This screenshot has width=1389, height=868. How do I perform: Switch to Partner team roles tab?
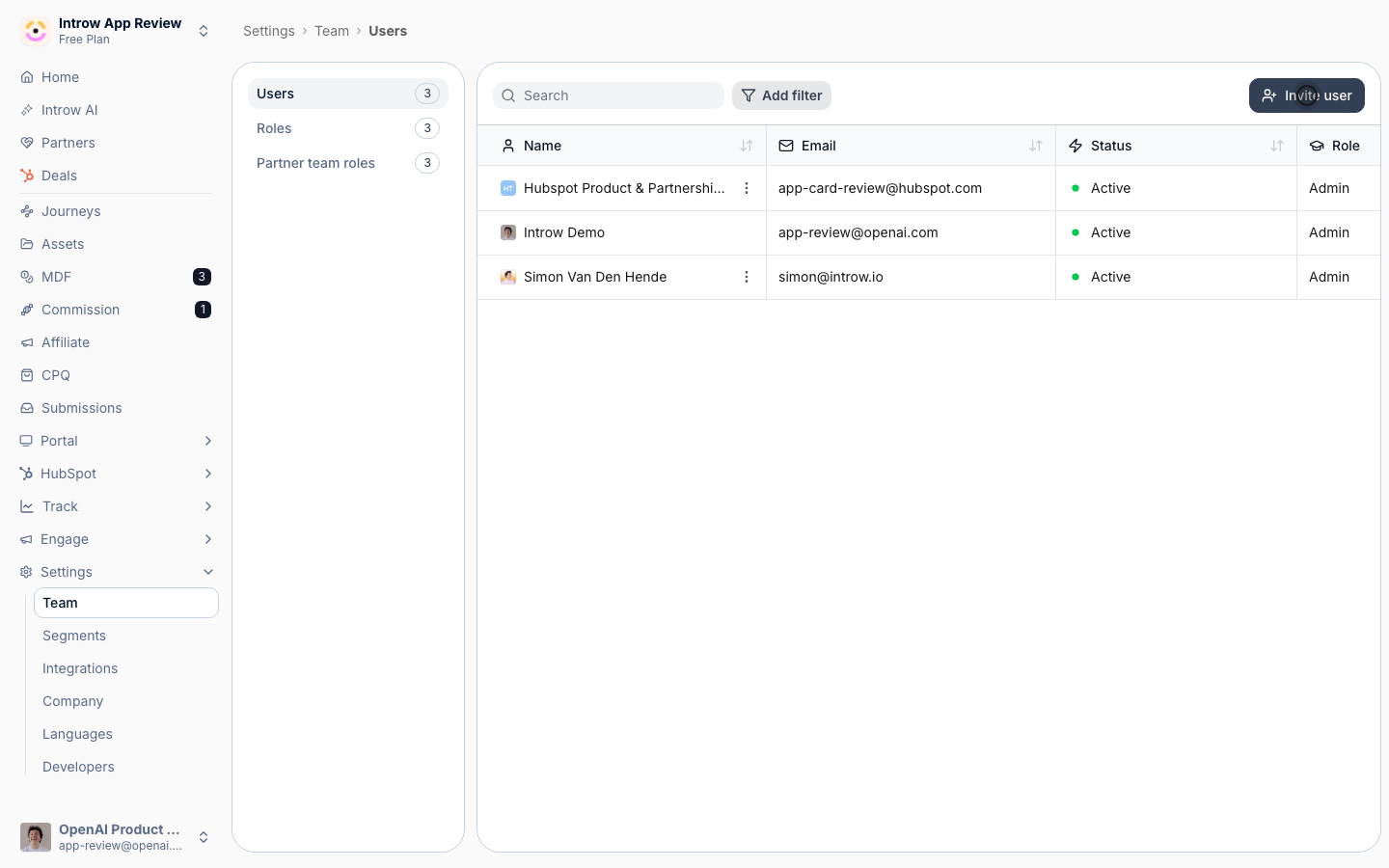(348, 163)
